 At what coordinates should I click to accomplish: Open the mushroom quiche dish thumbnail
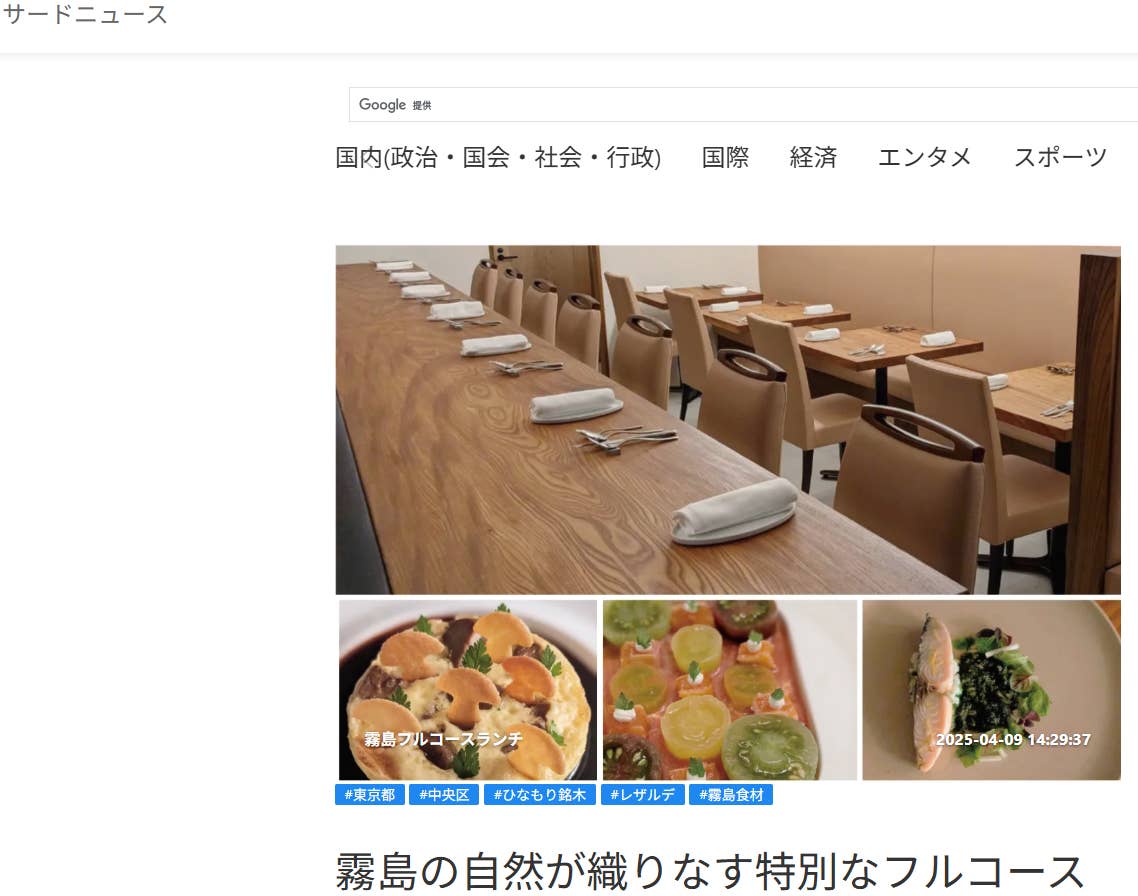click(x=468, y=690)
